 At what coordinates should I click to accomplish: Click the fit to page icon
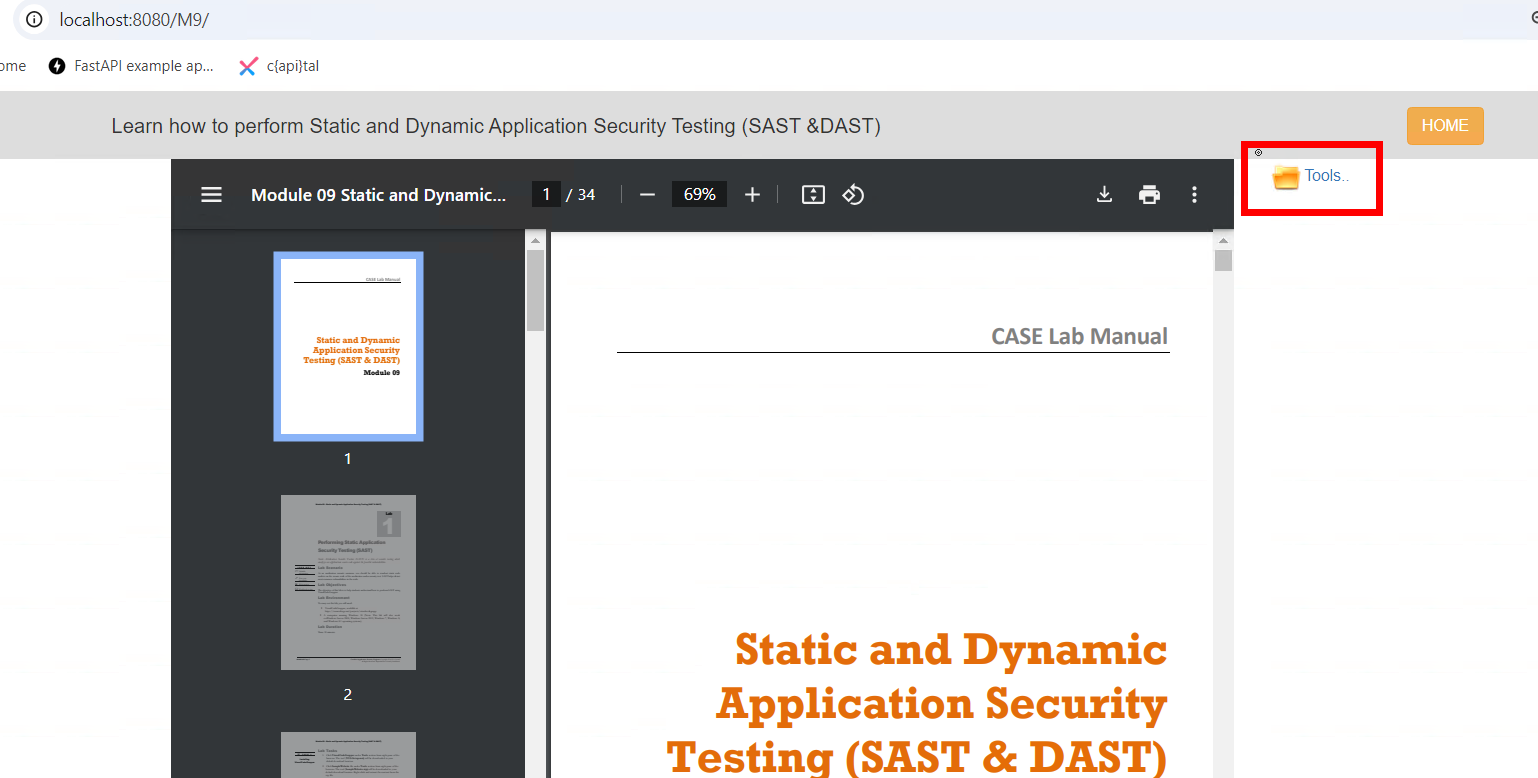pos(814,195)
